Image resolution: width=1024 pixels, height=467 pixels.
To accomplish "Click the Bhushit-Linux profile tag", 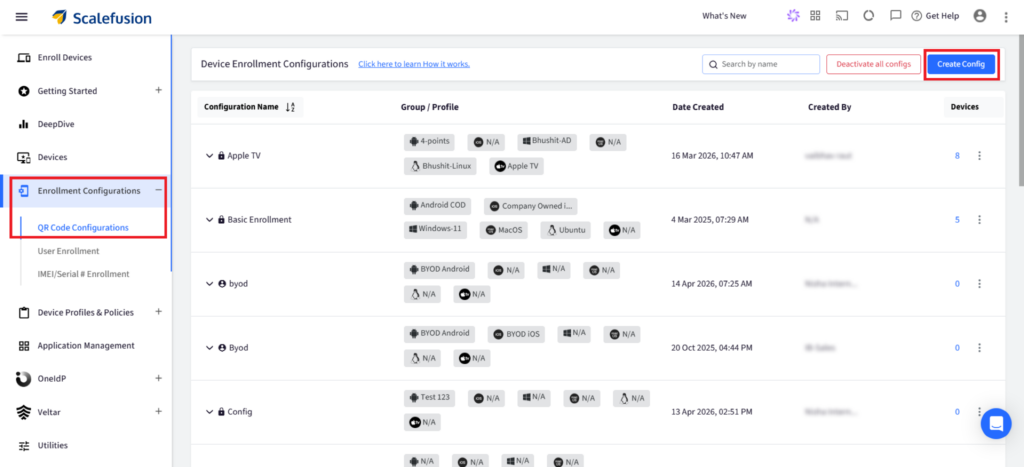I will 440,166.
